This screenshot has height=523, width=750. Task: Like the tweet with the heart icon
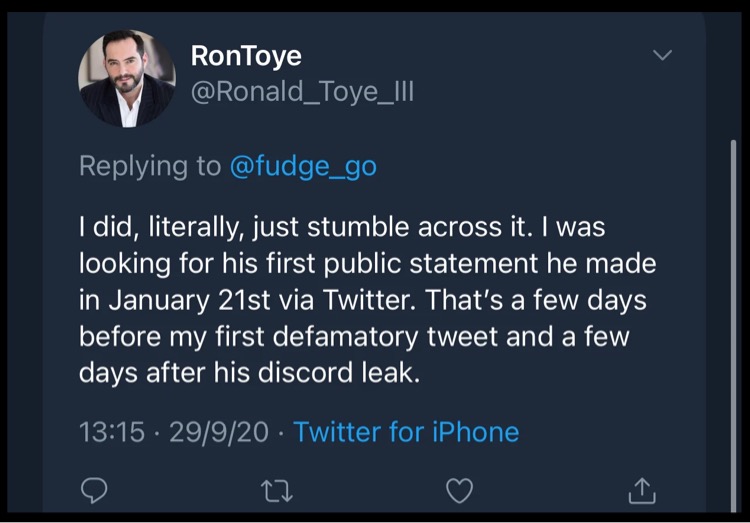pos(459,490)
